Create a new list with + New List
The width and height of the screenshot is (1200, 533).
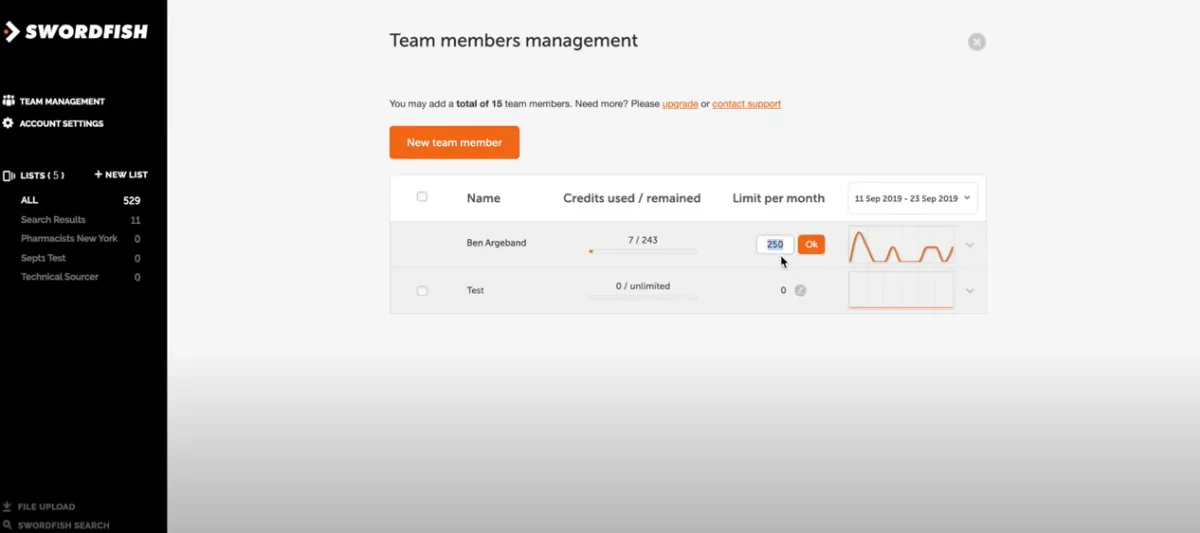121,175
